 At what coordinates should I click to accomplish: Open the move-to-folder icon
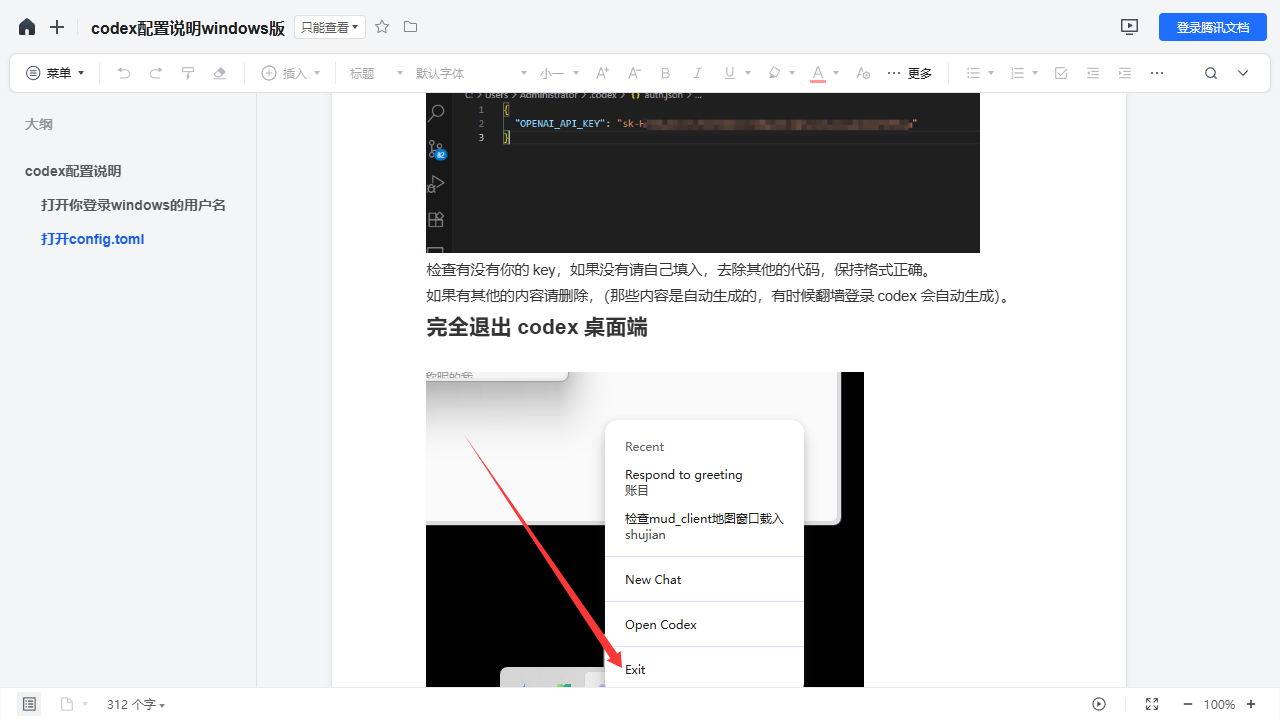(x=410, y=27)
